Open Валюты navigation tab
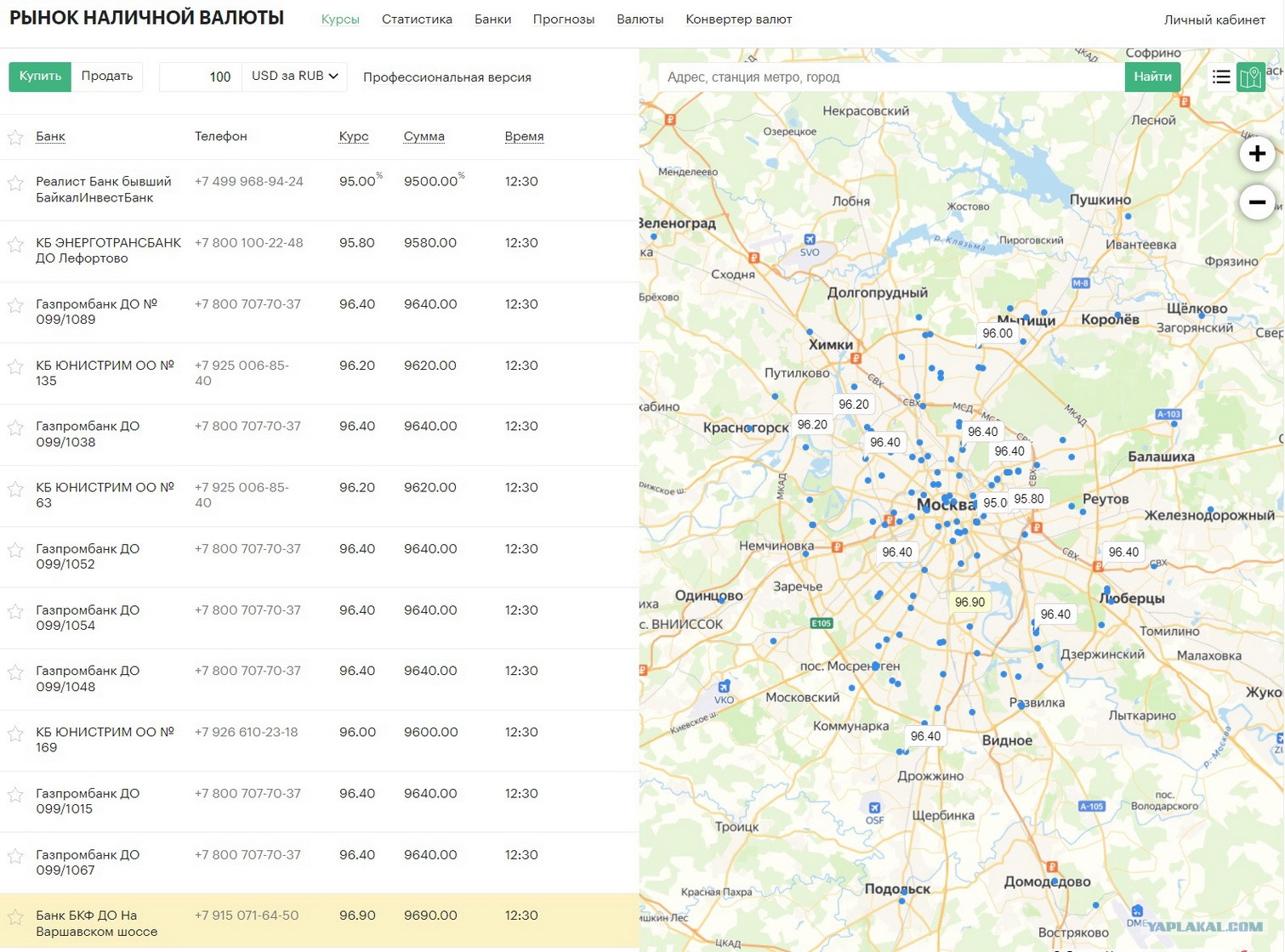 click(640, 20)
